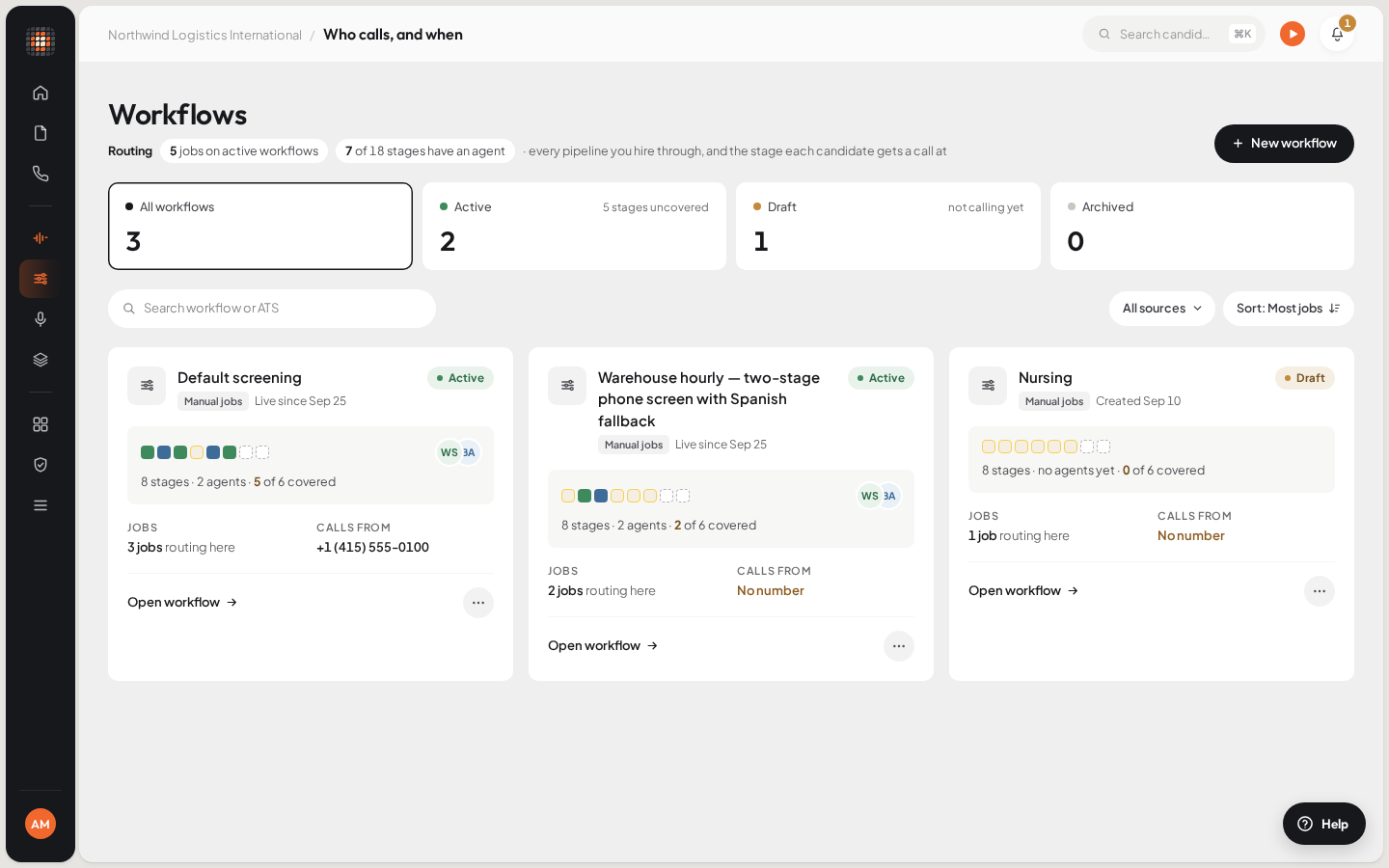Image resolution: width=1389 pixels, height=868 pixels.
Task: Click the orange play button in header
Action: click(x=1293, y=34)
